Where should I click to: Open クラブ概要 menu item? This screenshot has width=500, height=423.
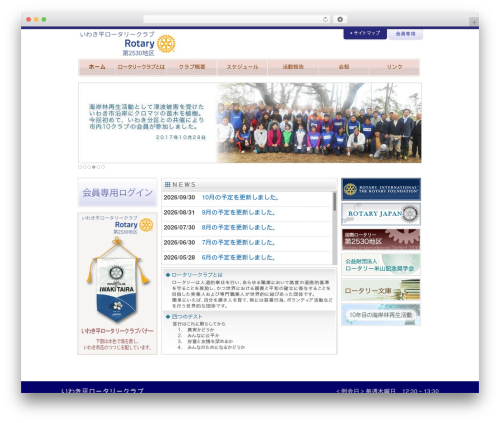(x=192, y=67)
